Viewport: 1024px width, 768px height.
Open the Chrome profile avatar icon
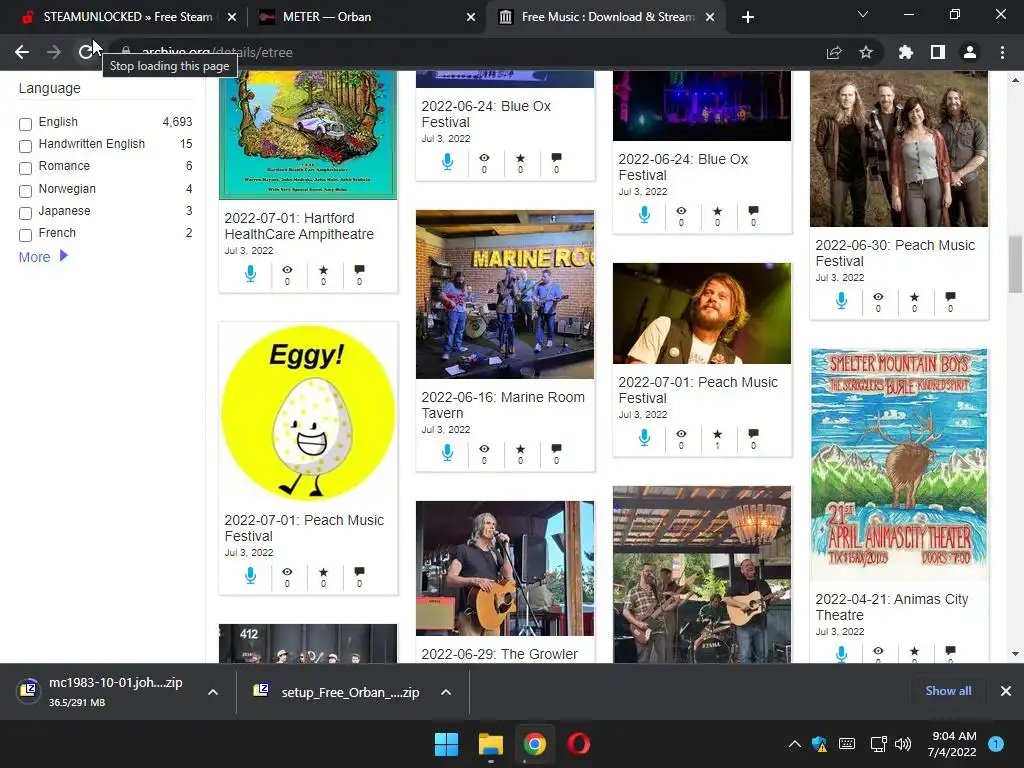click(970, 52)
